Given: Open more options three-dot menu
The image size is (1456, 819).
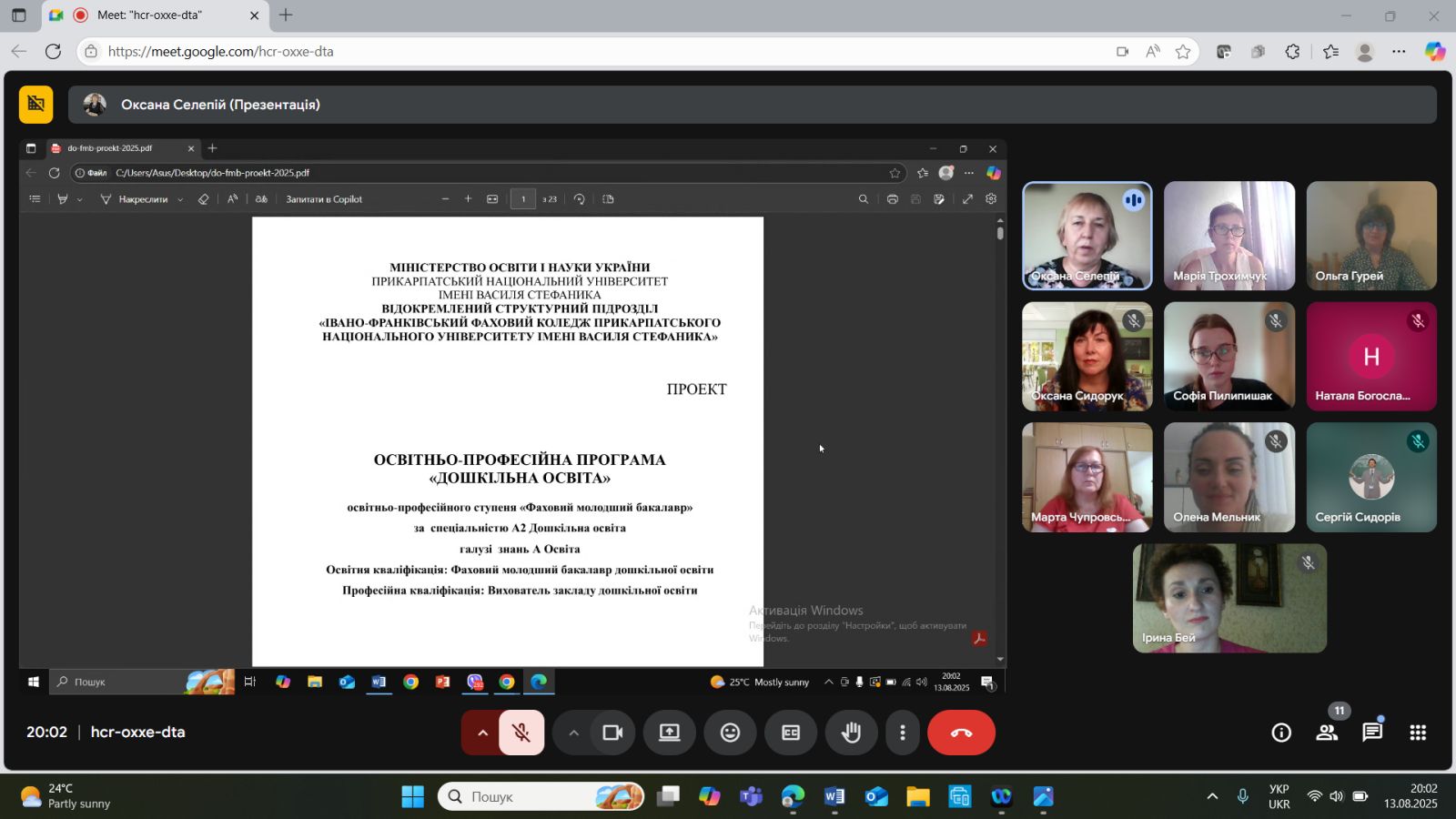Looking at the screenshot, I should click(x=903, y=733).
